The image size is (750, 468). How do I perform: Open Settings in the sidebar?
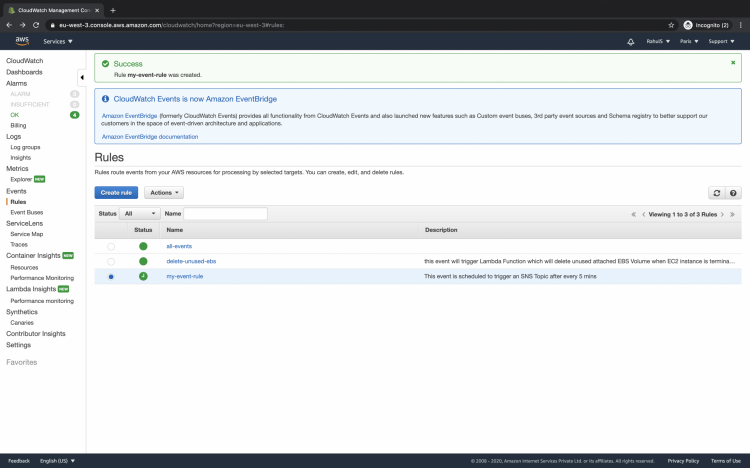click(x=18, y=345)
